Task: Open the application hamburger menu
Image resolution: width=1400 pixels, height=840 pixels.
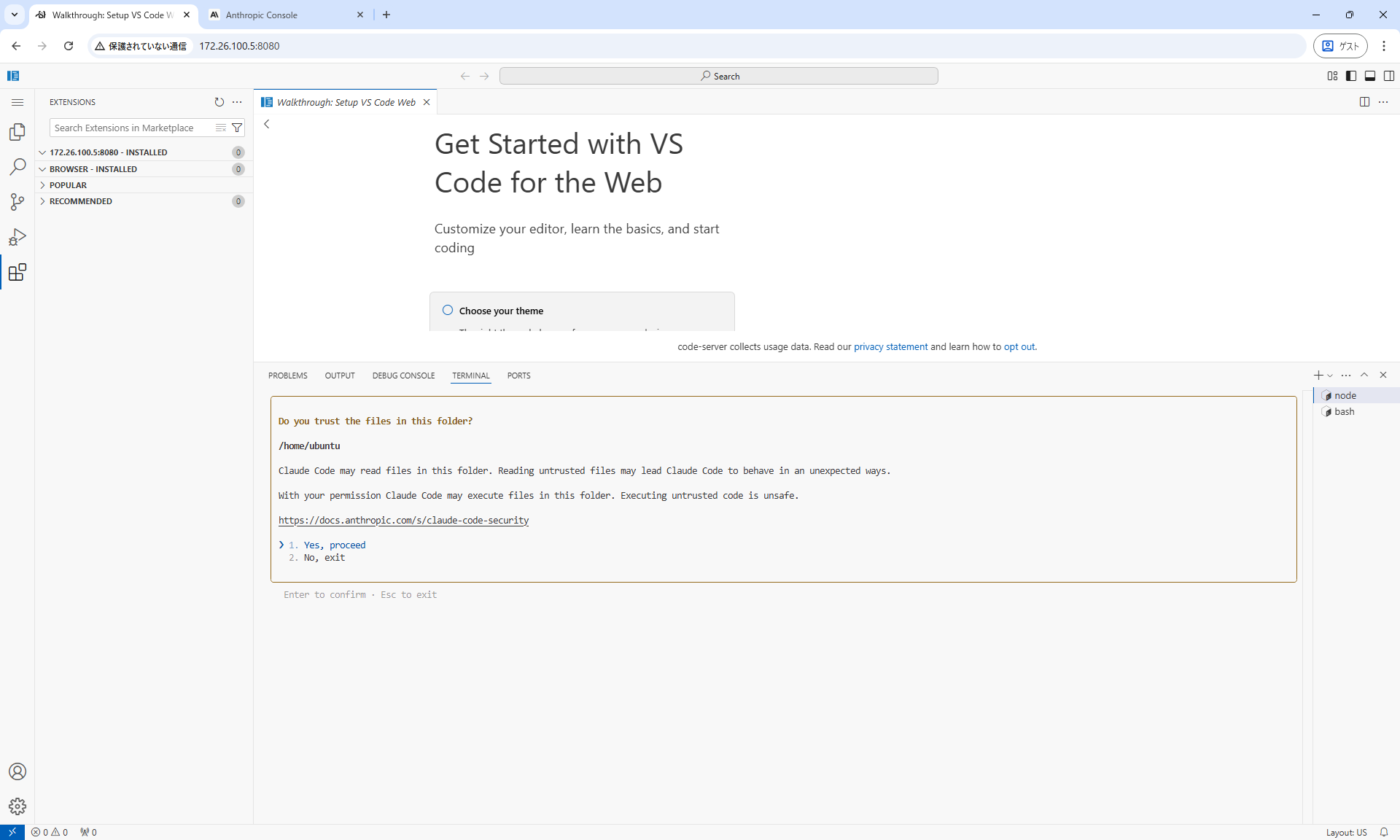Action: coord(17,102)
